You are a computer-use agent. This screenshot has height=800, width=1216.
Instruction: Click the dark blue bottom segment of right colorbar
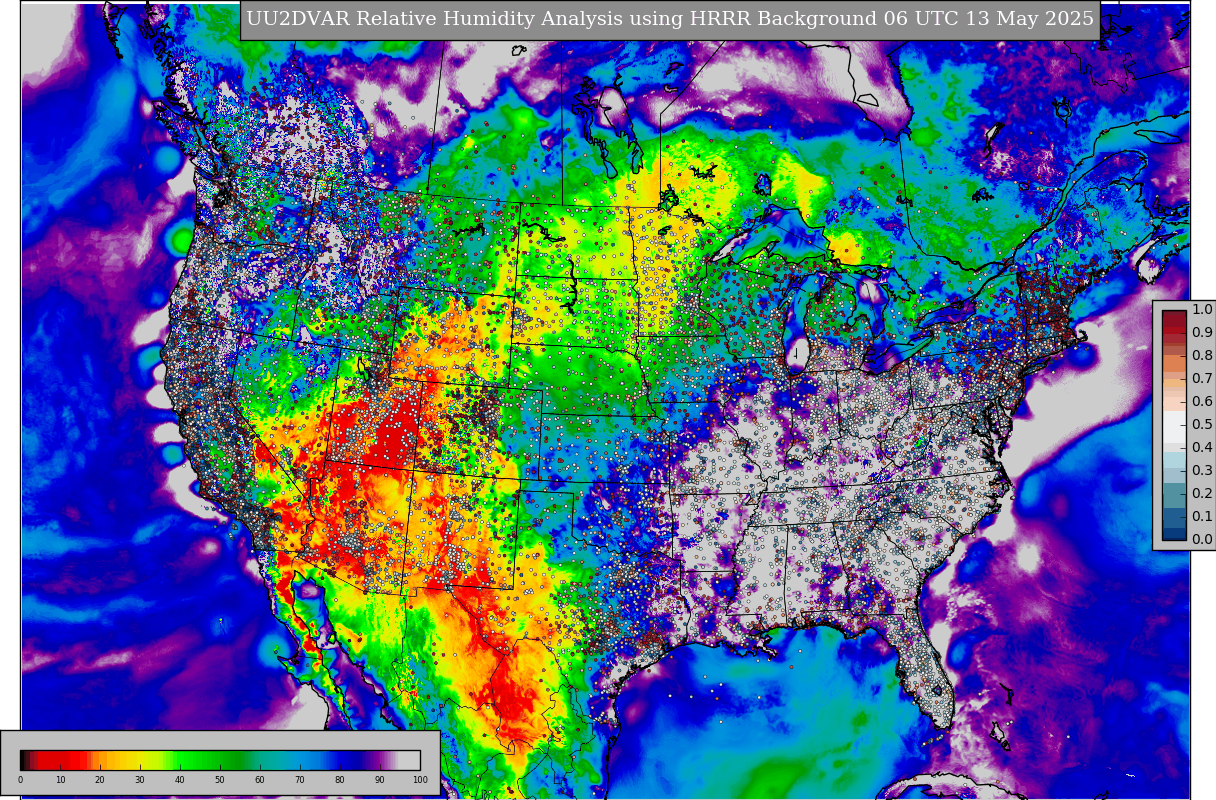[1174, 533]
